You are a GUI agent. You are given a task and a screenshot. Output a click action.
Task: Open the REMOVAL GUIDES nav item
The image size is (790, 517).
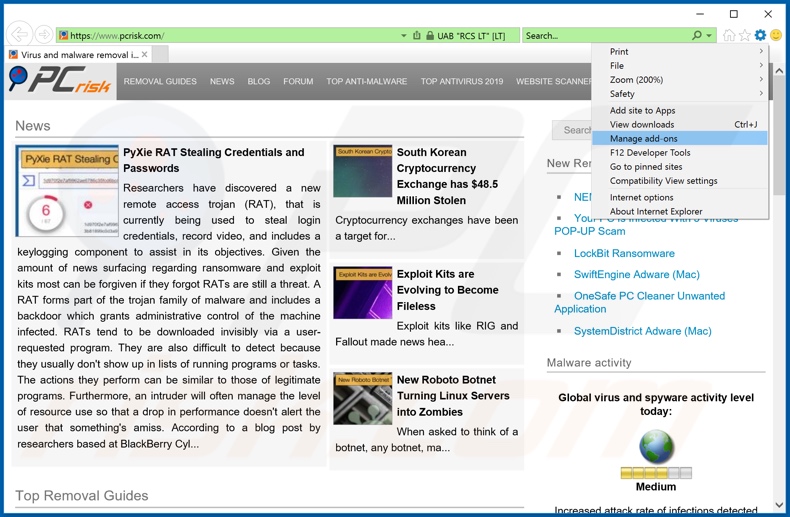pyautogui.click(x=160, y=81)
